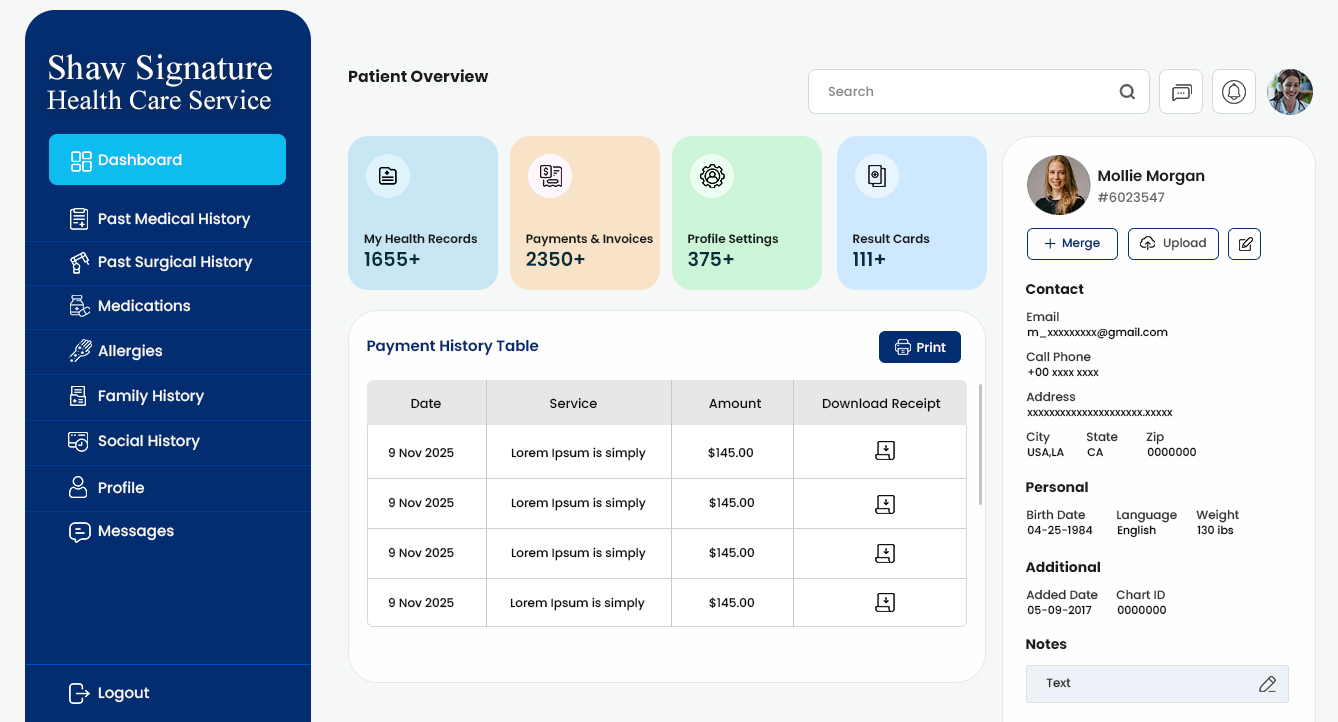Download receipt in last payment row
1338x722 pixels.
(x=884, y=602)
